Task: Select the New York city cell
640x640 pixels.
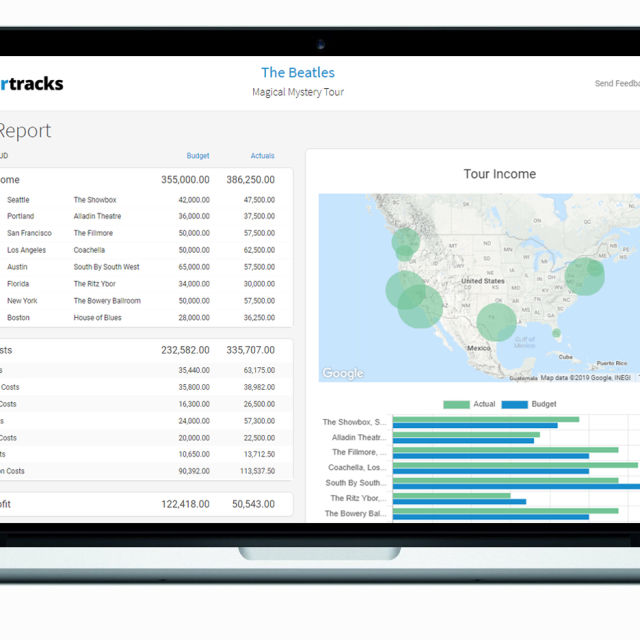Action: tap(22, 301)
